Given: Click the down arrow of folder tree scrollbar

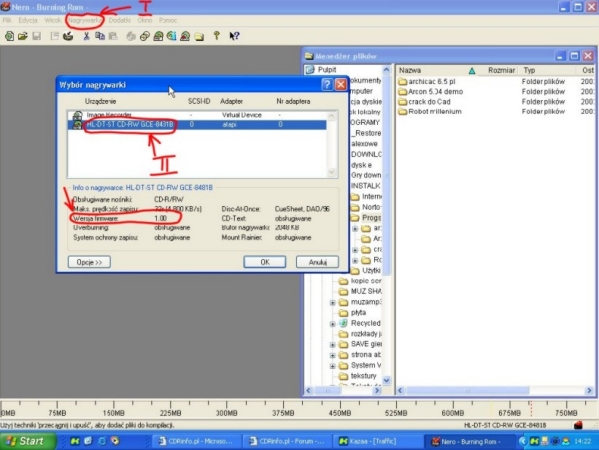Looking at the screenshot, I should click(x=386, y=380).
